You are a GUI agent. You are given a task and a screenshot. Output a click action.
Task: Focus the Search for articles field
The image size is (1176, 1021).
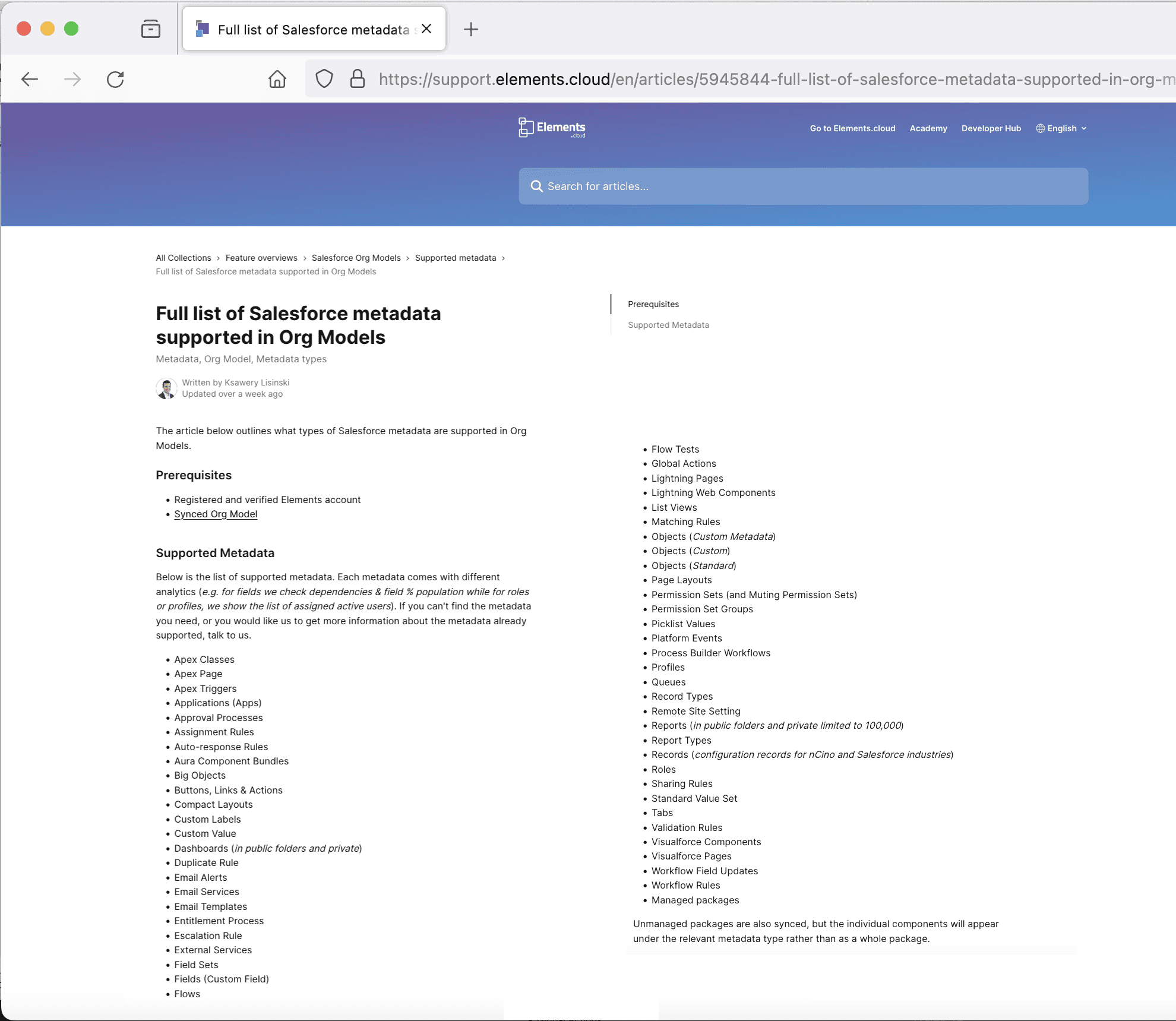point(804,187)
